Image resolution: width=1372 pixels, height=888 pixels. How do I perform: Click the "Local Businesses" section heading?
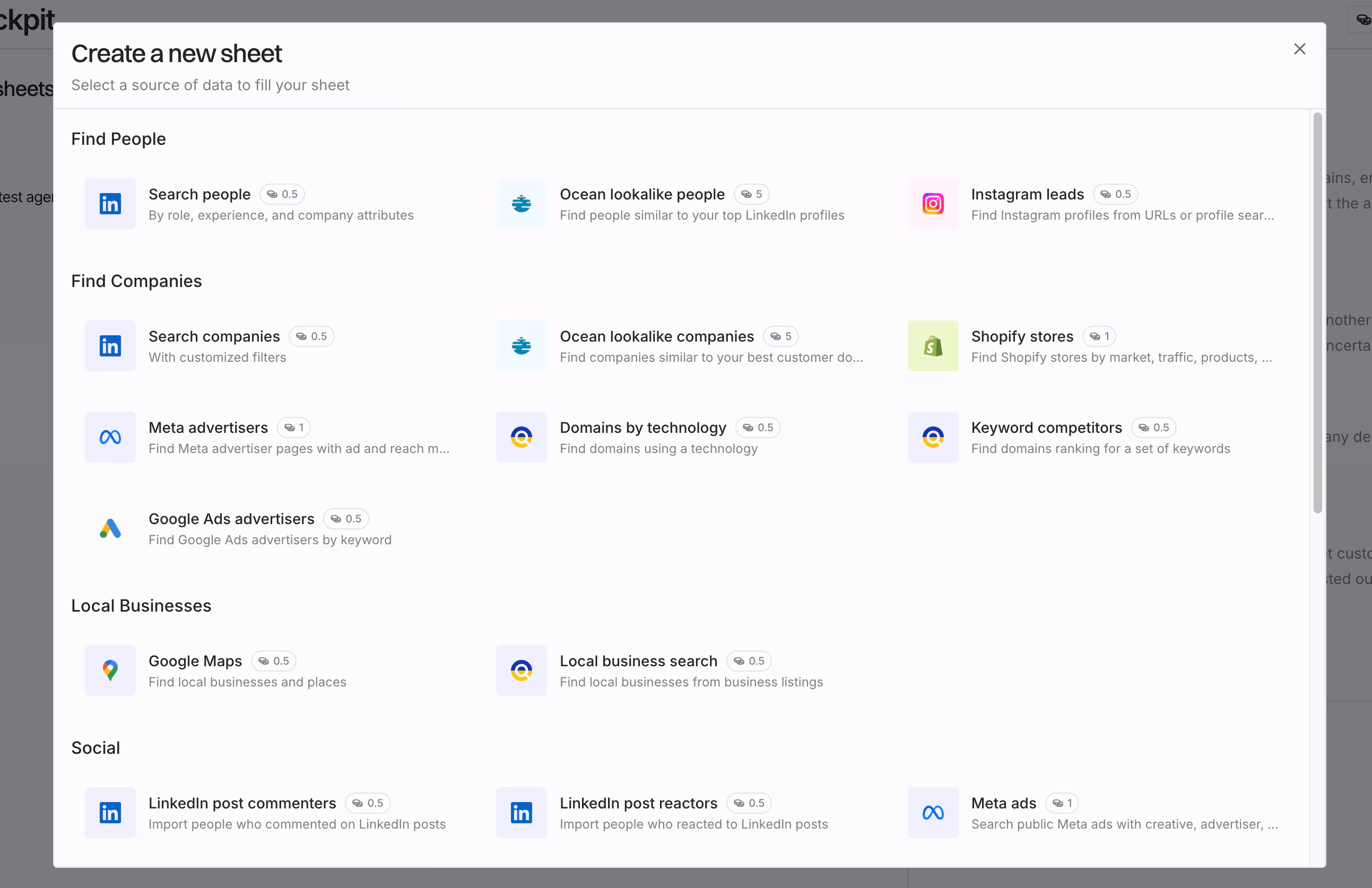(141, 606)
